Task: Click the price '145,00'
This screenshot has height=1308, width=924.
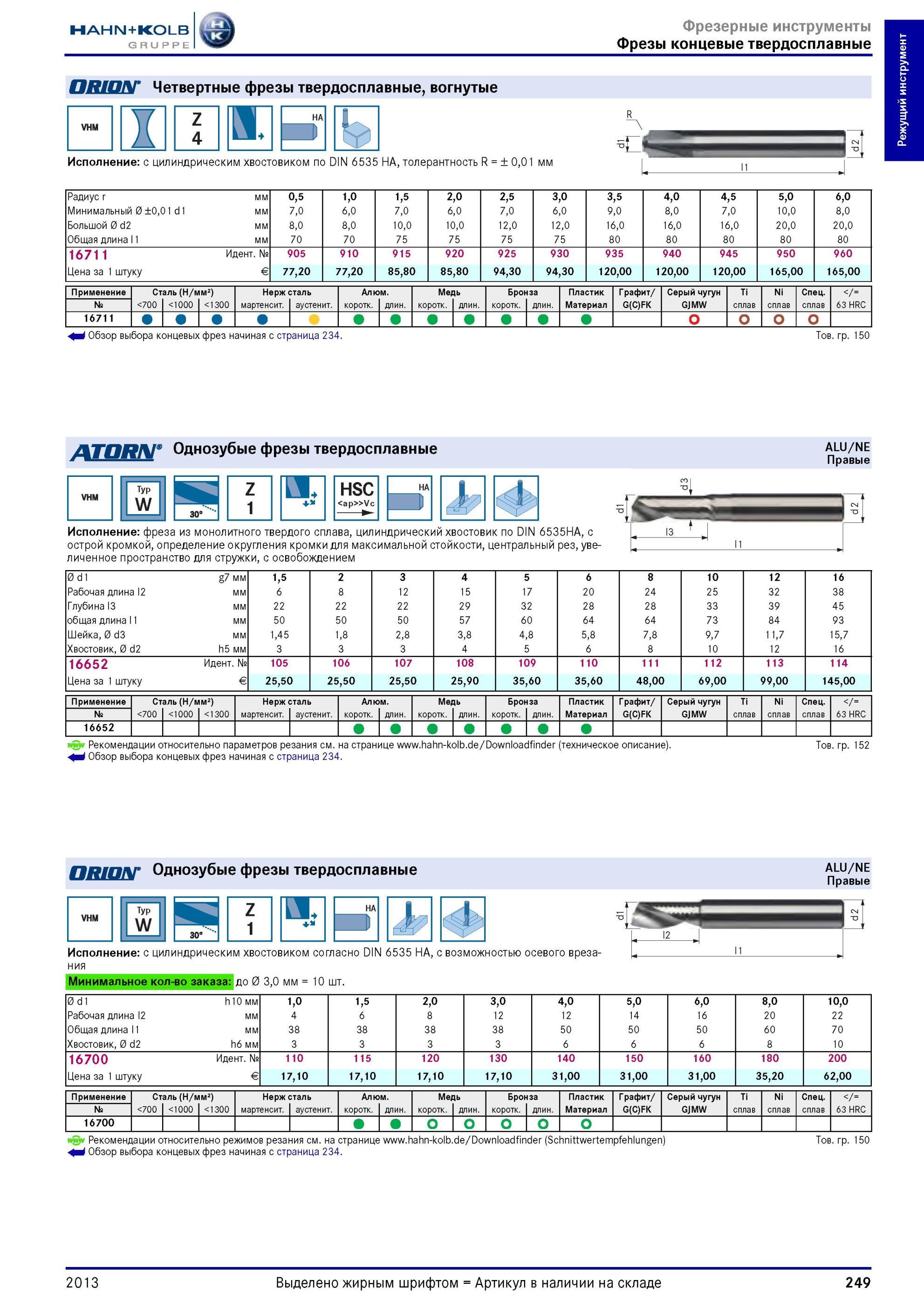Action: pos(838,681)
